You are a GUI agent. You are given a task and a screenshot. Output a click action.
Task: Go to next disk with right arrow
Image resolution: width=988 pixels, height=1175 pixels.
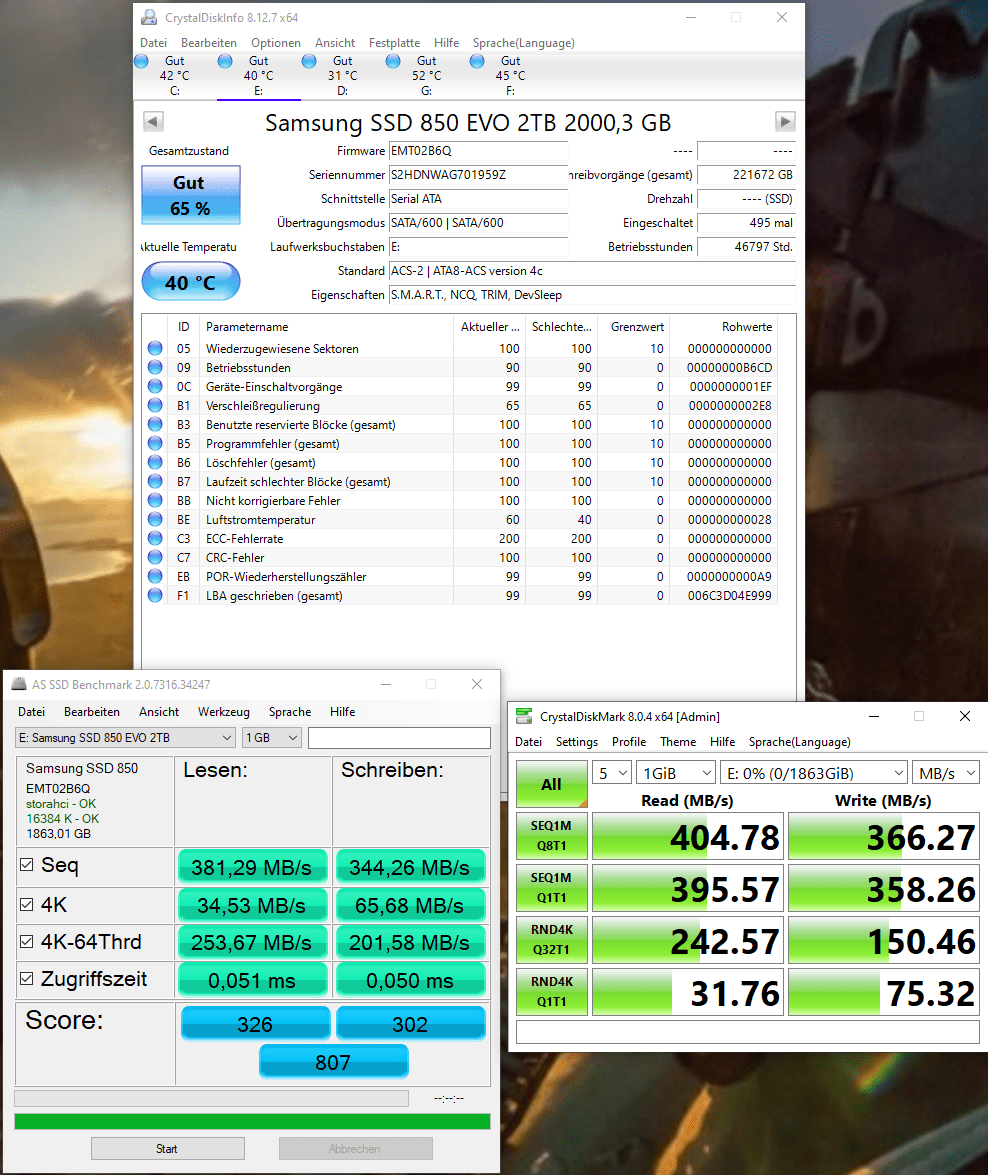tap(785, 121)
